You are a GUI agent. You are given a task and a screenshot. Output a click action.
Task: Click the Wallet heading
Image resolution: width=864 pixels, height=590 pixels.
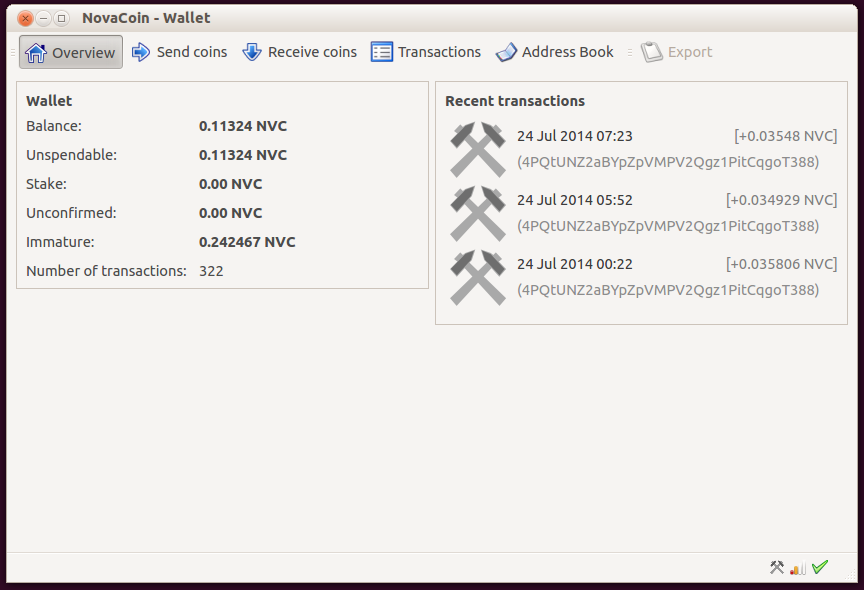click(x=49, y=101)
